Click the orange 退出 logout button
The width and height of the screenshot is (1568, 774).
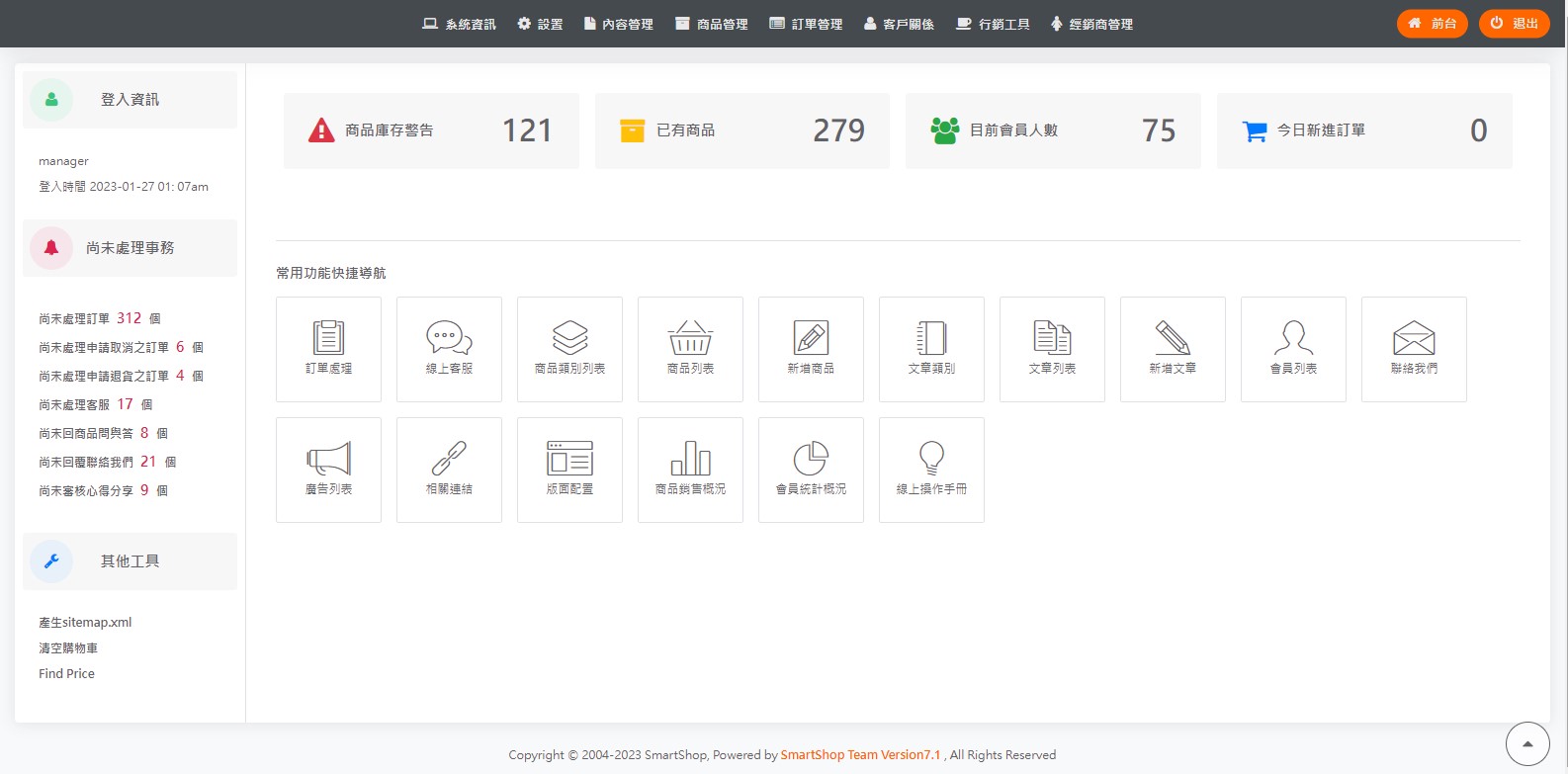(x=1514, y=24)
